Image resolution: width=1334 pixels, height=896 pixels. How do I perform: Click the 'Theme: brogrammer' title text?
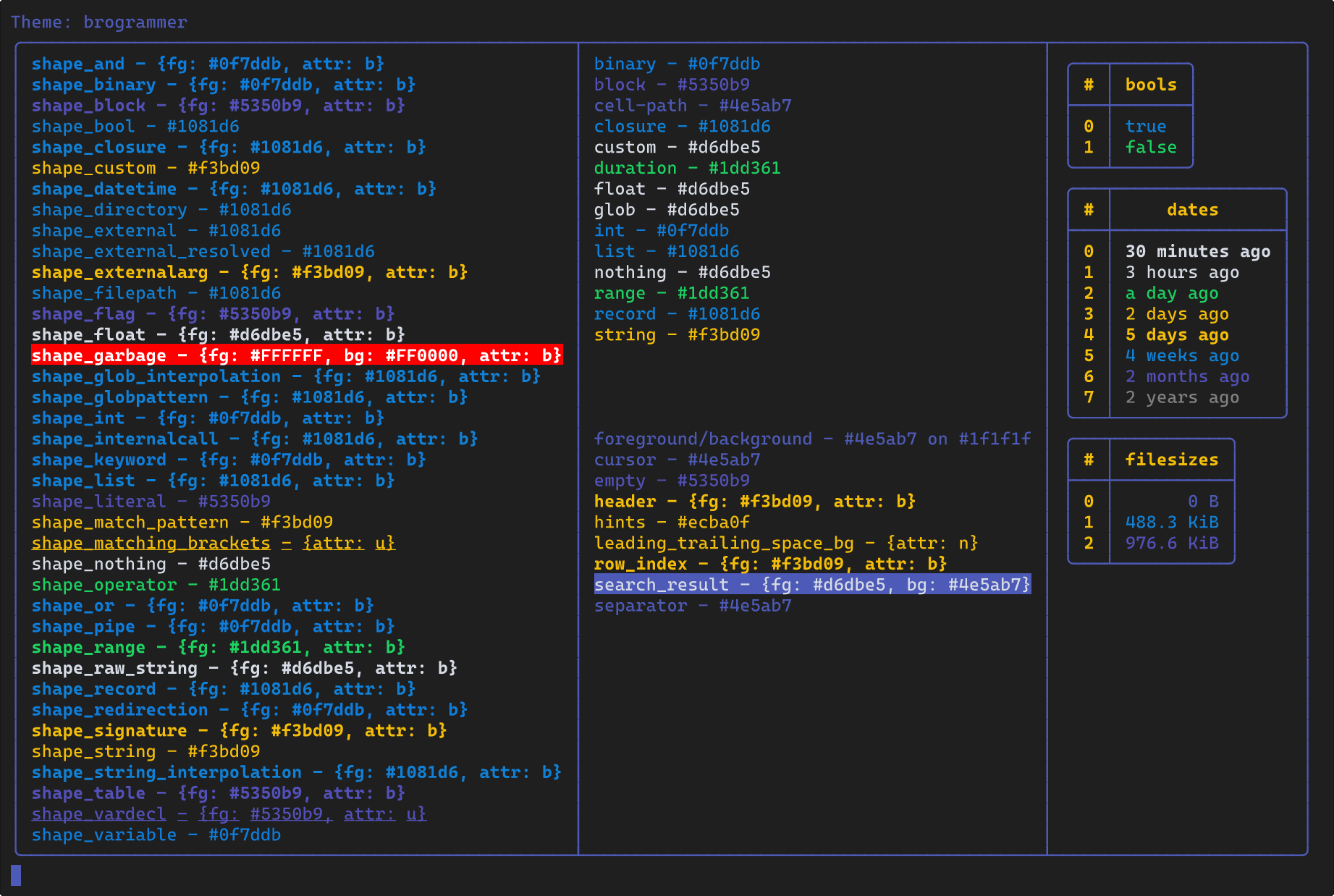(99, 22)
